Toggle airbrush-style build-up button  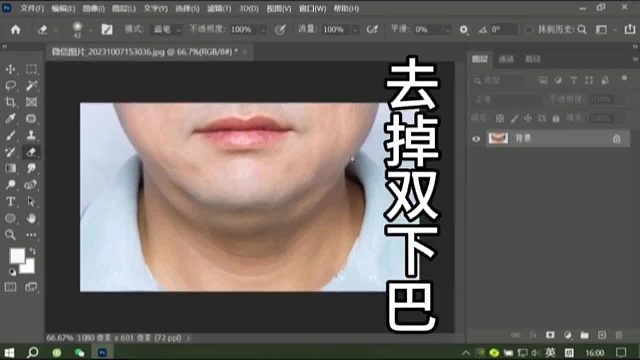[x=372, y=29]
